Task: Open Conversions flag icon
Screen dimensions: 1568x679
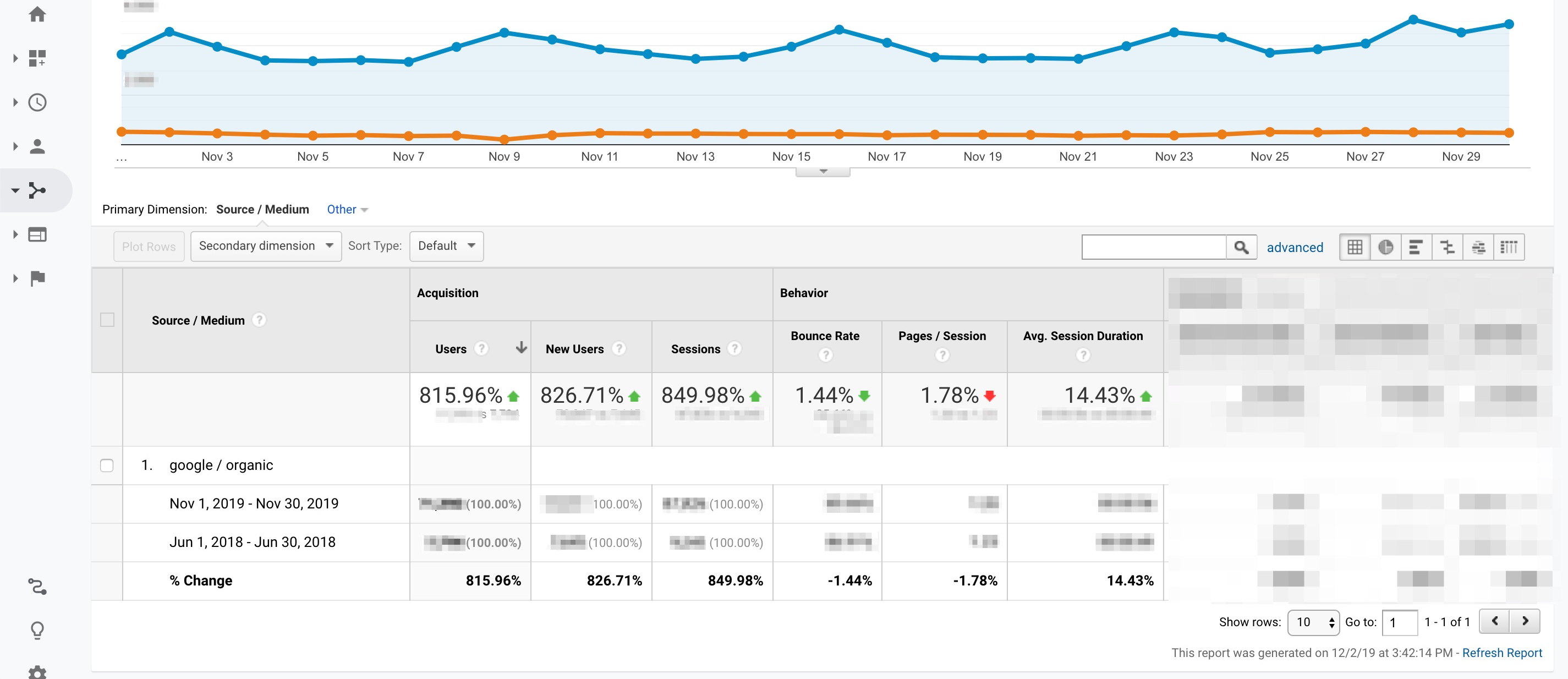Action: point(38,278)
